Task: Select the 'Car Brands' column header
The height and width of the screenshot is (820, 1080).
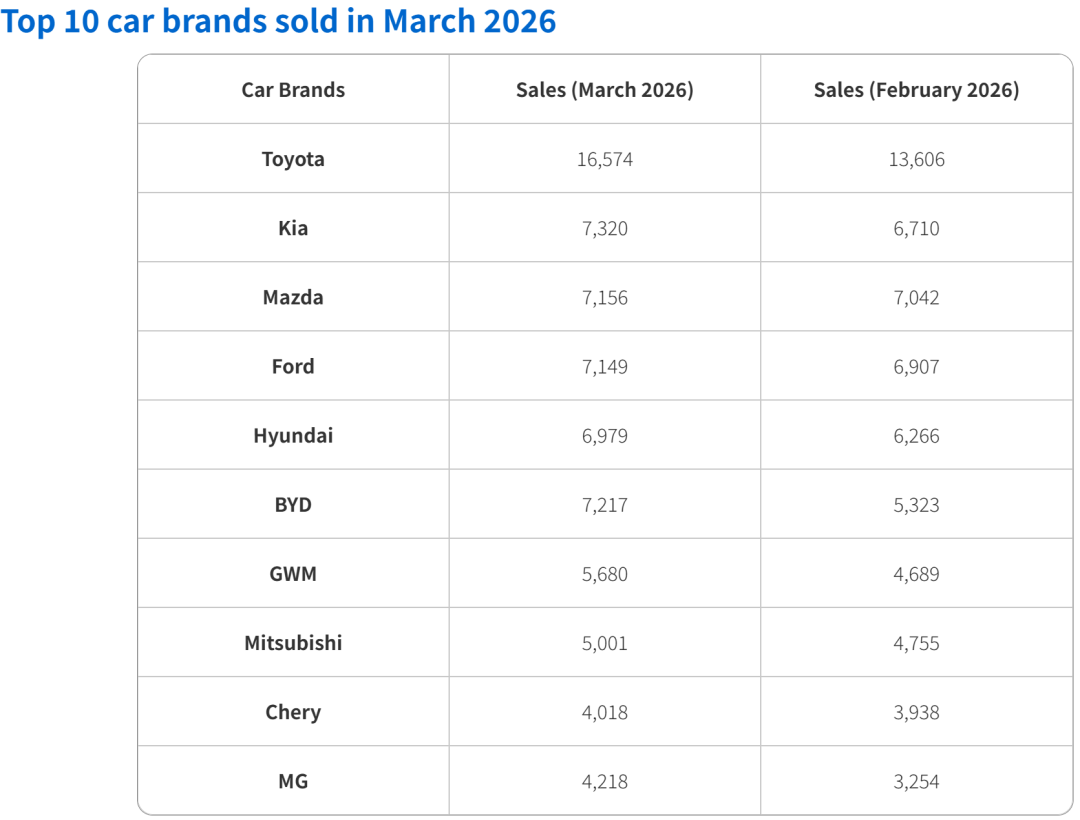Action: [x=293, y=90]
